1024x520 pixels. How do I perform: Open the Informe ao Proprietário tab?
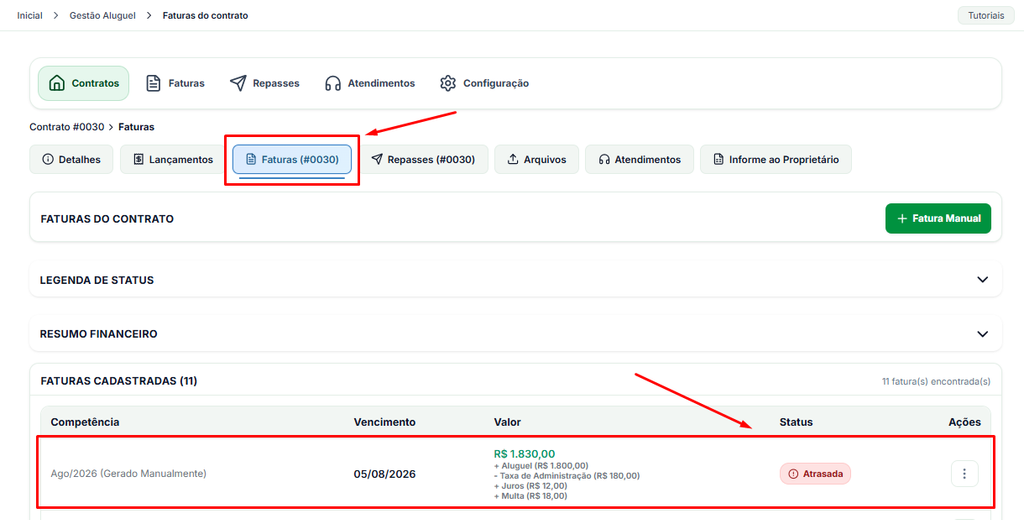776,159
